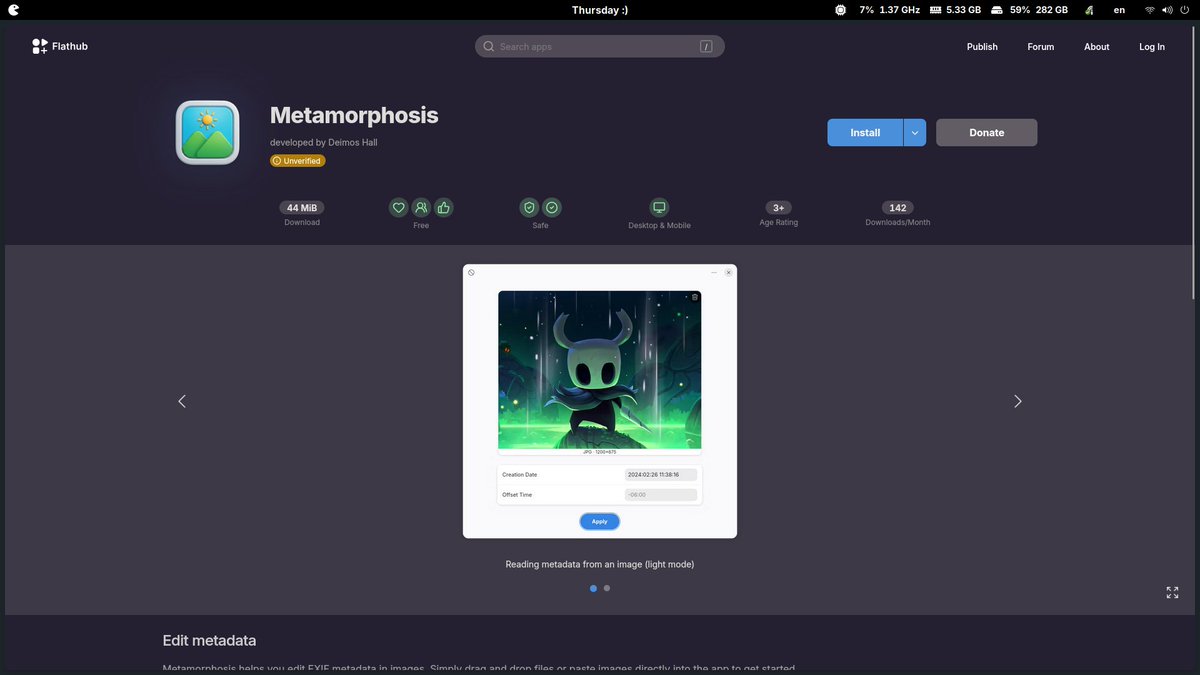Show the previous screenshot with left arrow

tap(182, 401)
